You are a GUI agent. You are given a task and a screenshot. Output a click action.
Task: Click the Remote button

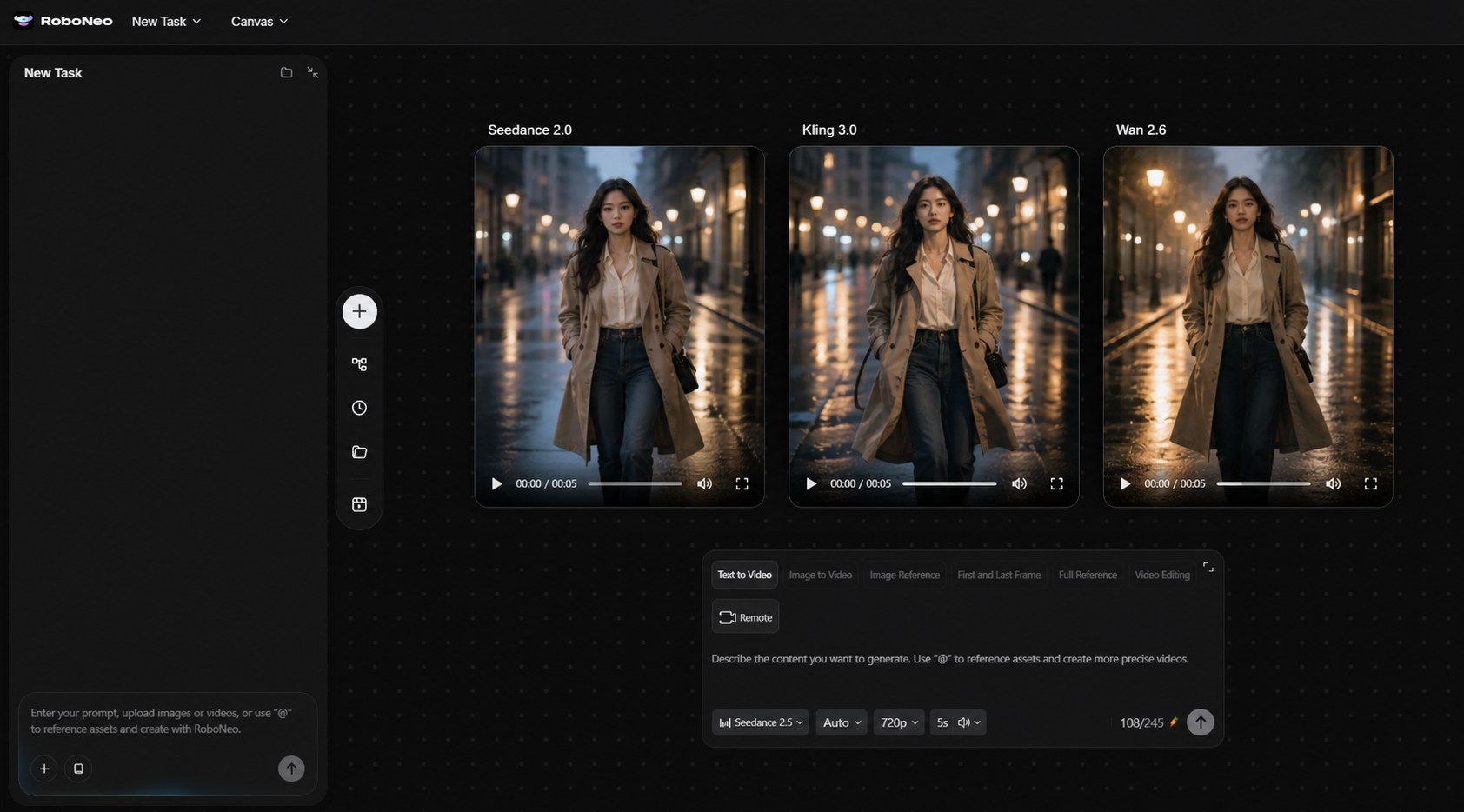pos(745,617)
